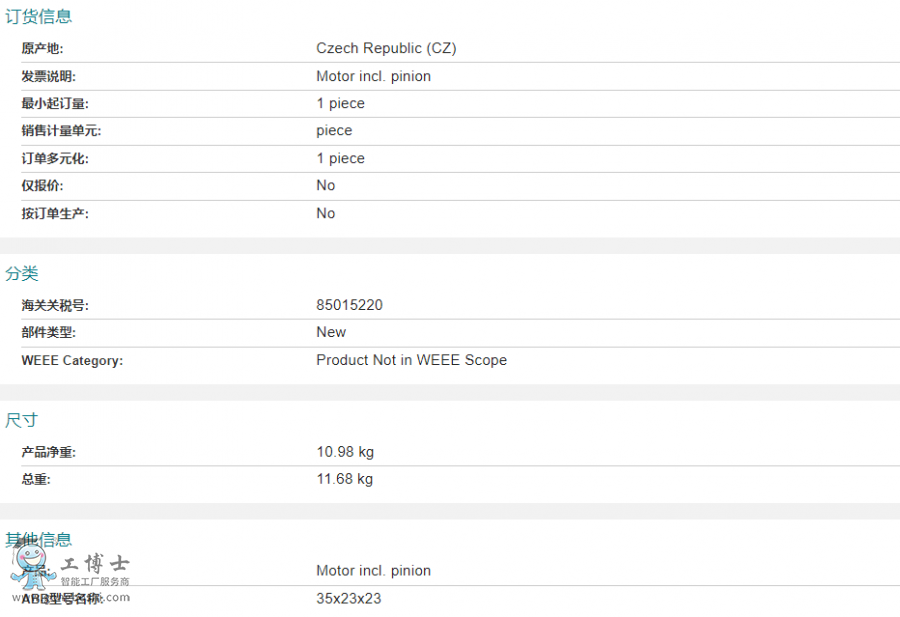Click the 35x23x23 value text
This screenshot has height=617, width=900.
348,599
